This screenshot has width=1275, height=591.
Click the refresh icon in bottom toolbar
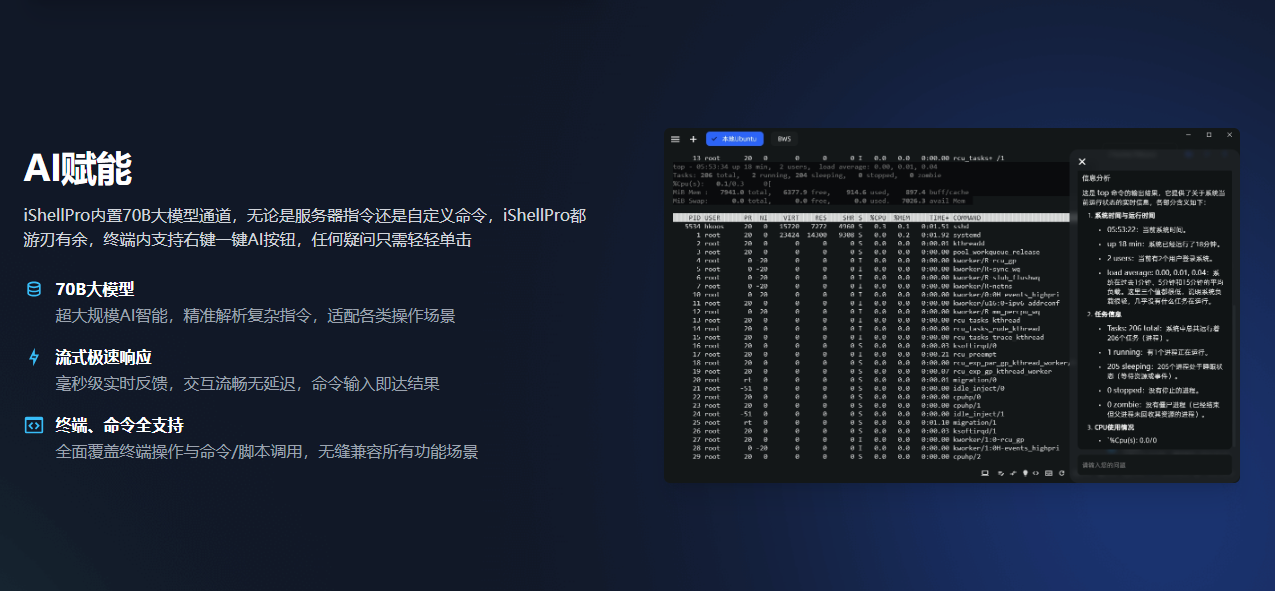click(x=1062, y=473)
